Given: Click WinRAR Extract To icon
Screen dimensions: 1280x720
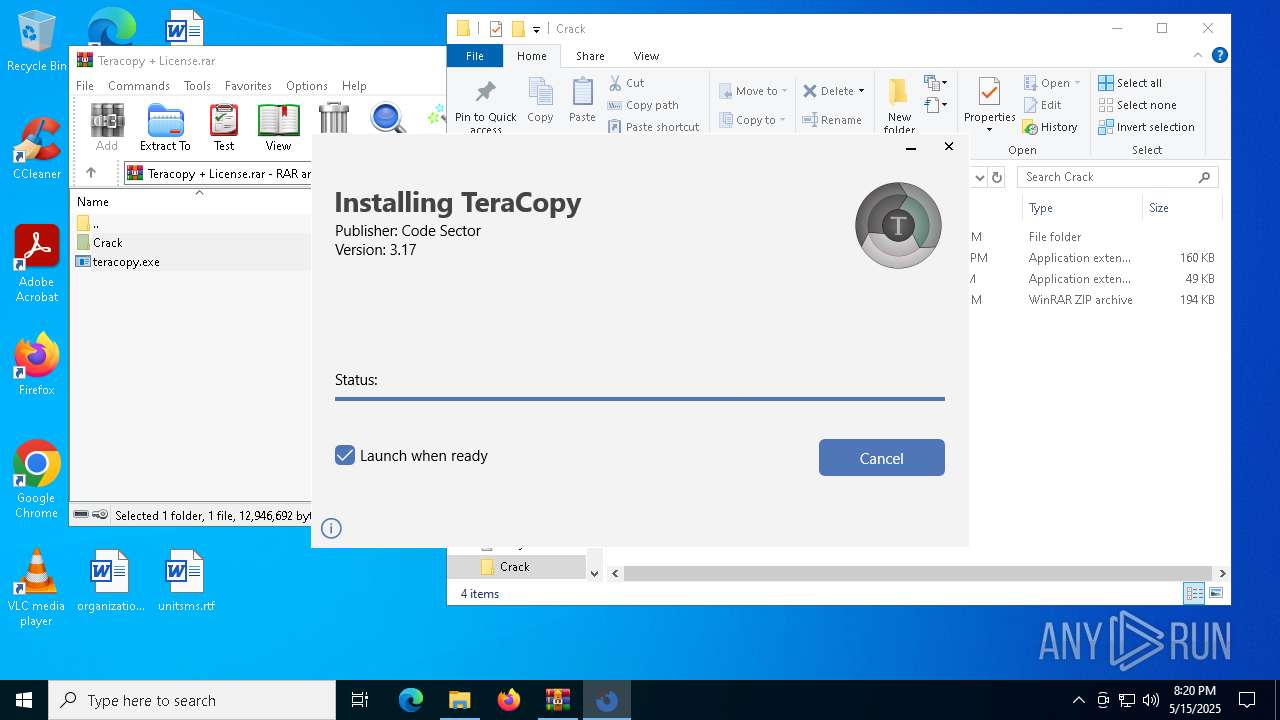Looking at the screenshot, I should click(x=165, y=128).
